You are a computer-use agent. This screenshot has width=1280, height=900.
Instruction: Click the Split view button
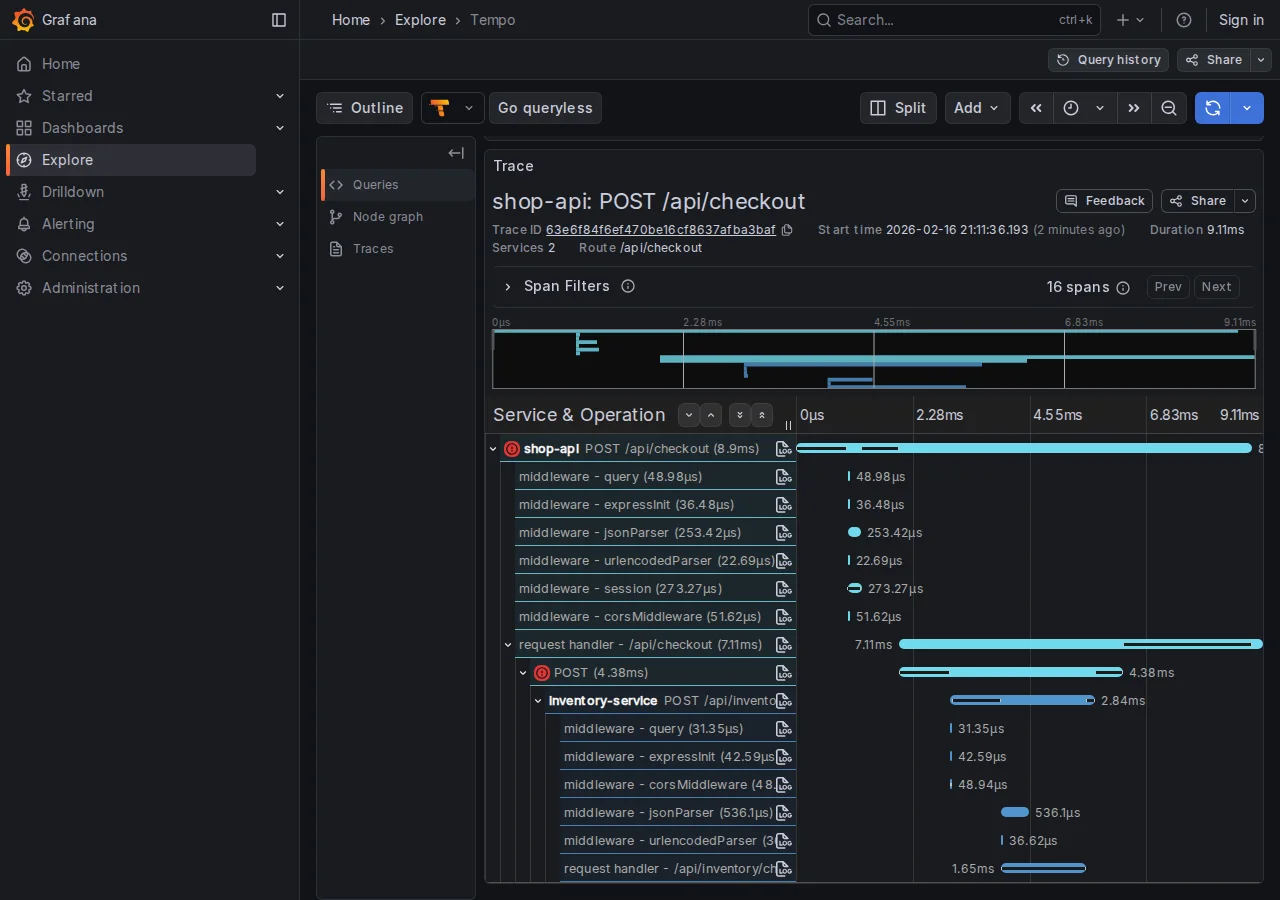pyautogui.click(x=898, y=108)
